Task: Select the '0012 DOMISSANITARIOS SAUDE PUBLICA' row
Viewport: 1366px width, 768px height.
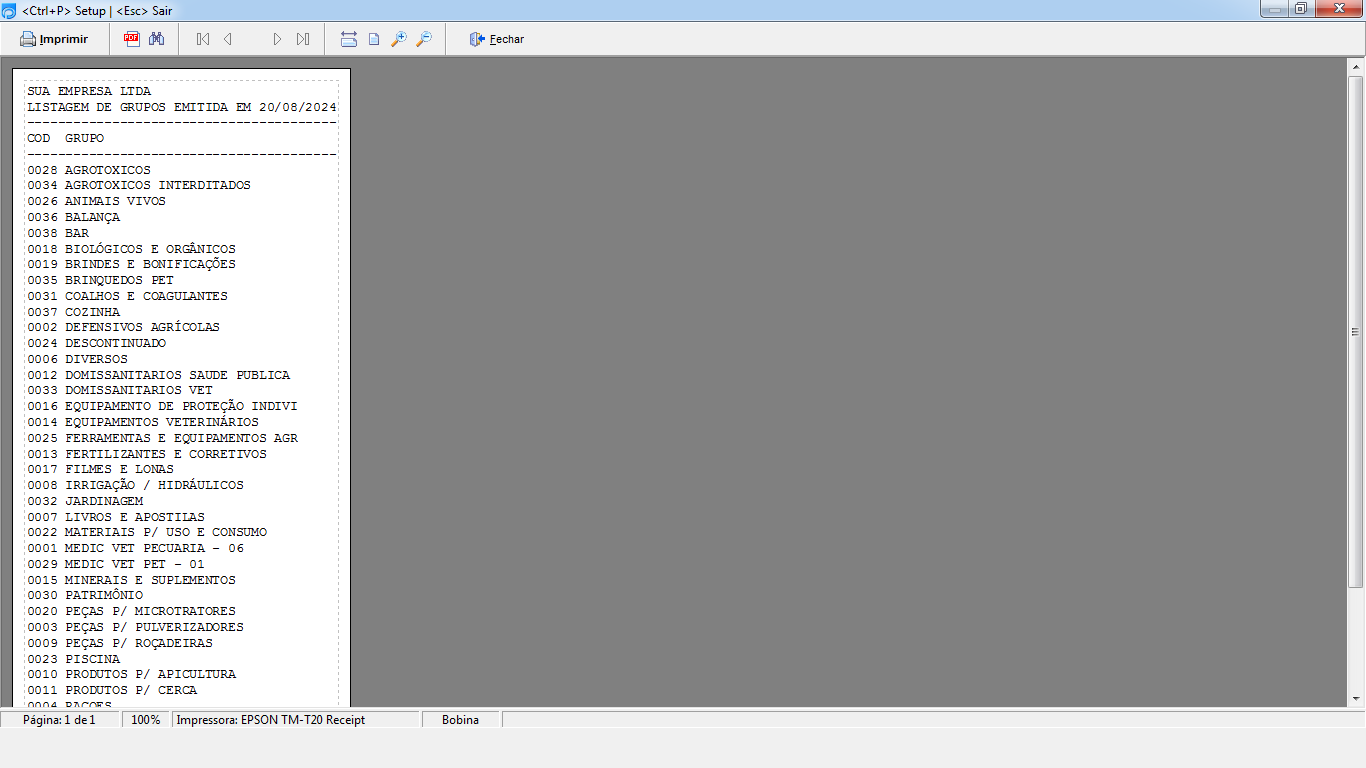Action: 159,375
